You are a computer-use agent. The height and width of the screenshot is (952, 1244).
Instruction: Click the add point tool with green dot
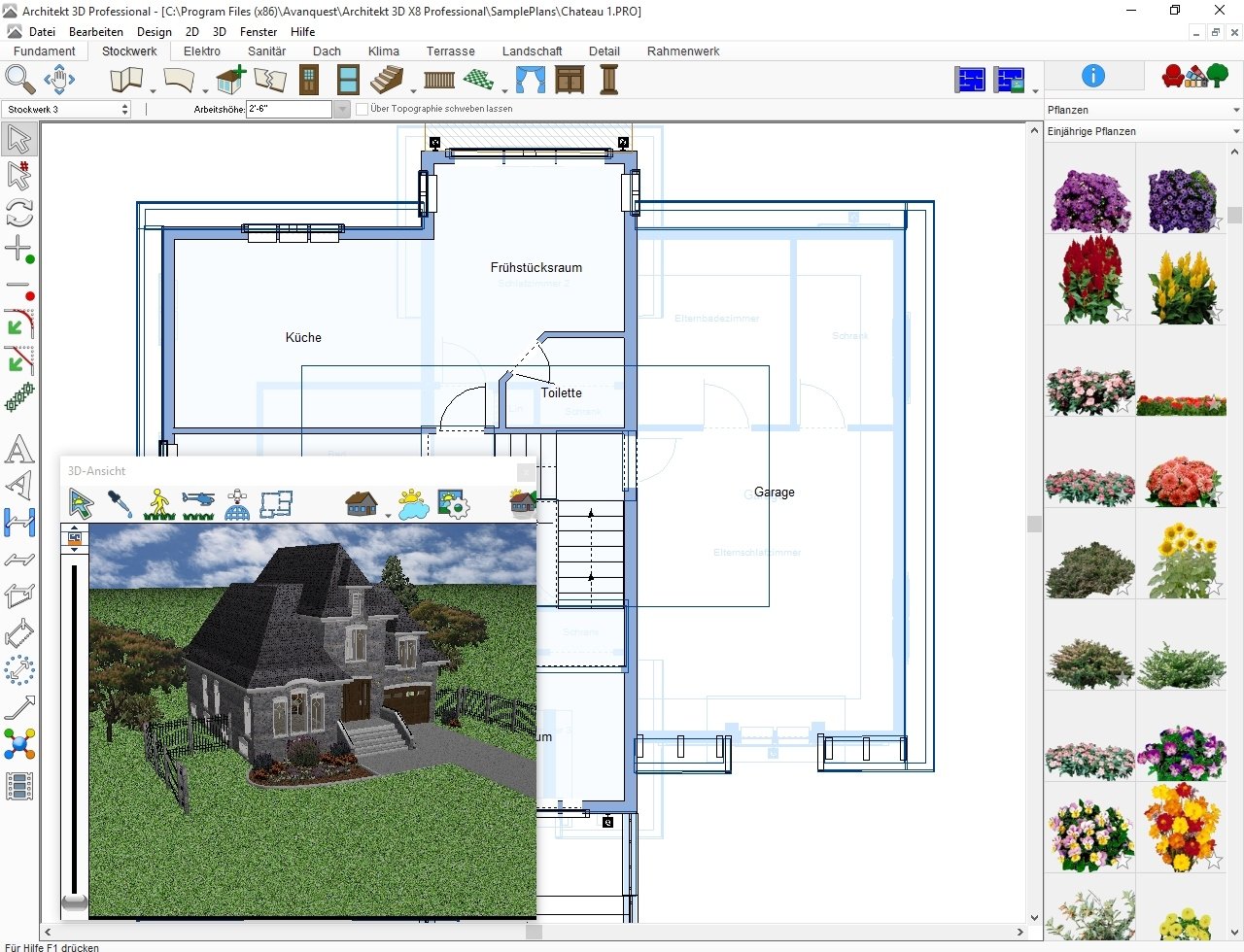19,250
